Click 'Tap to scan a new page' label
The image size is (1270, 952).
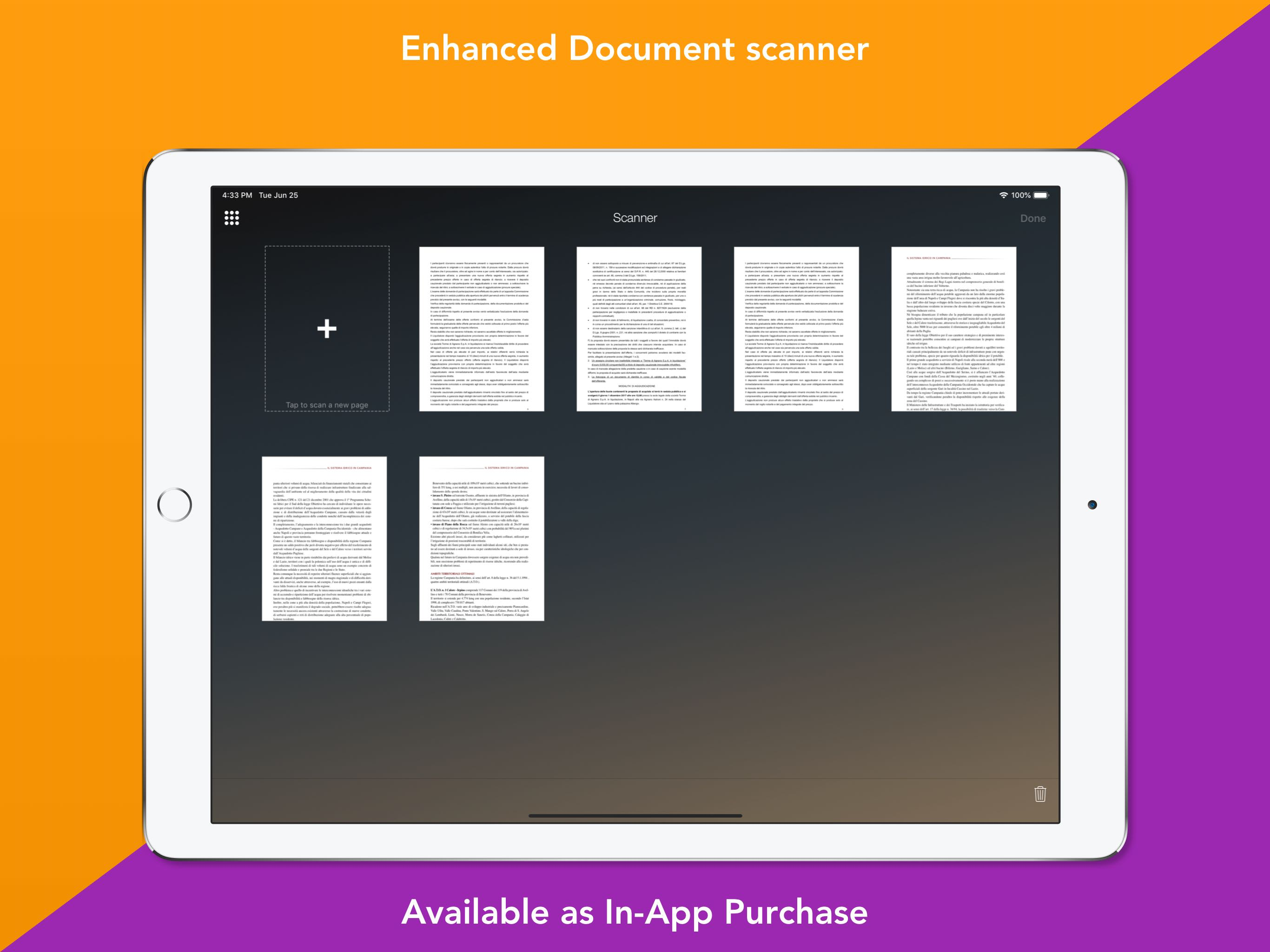tap(327, 405)
